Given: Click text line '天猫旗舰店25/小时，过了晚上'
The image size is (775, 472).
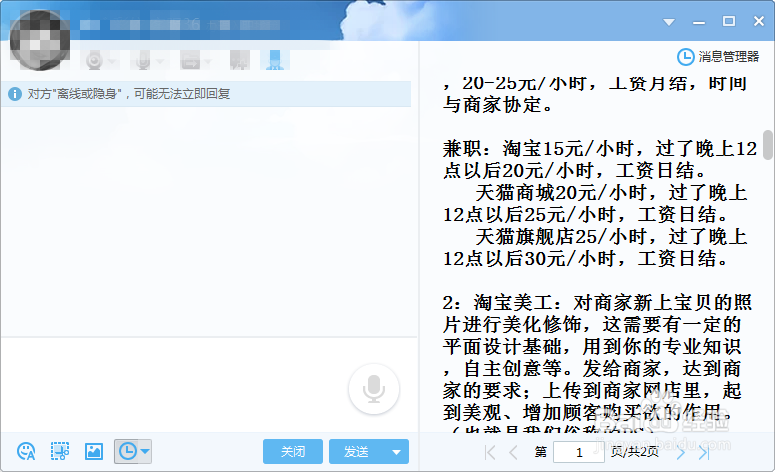Looking at the screenshot, I should pos(611,236).
